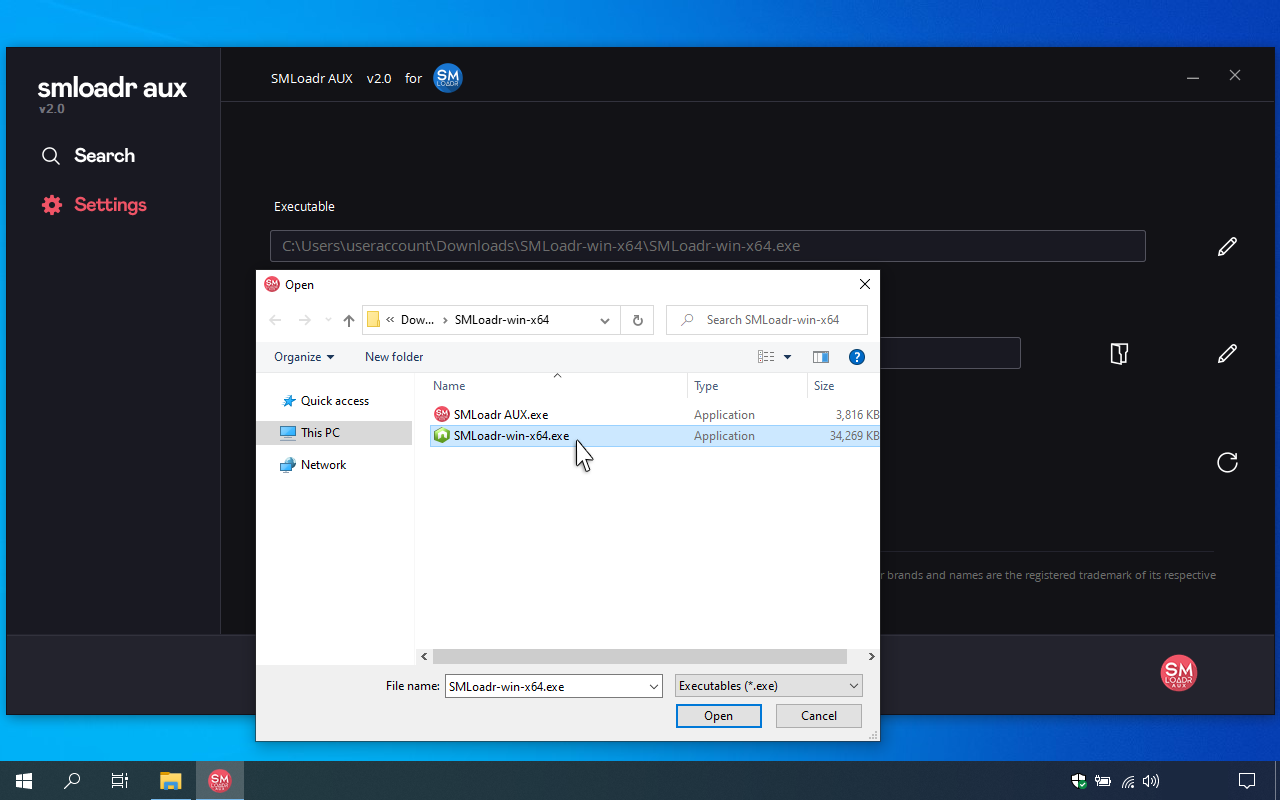Open the notification center icon

[1247, 781]
